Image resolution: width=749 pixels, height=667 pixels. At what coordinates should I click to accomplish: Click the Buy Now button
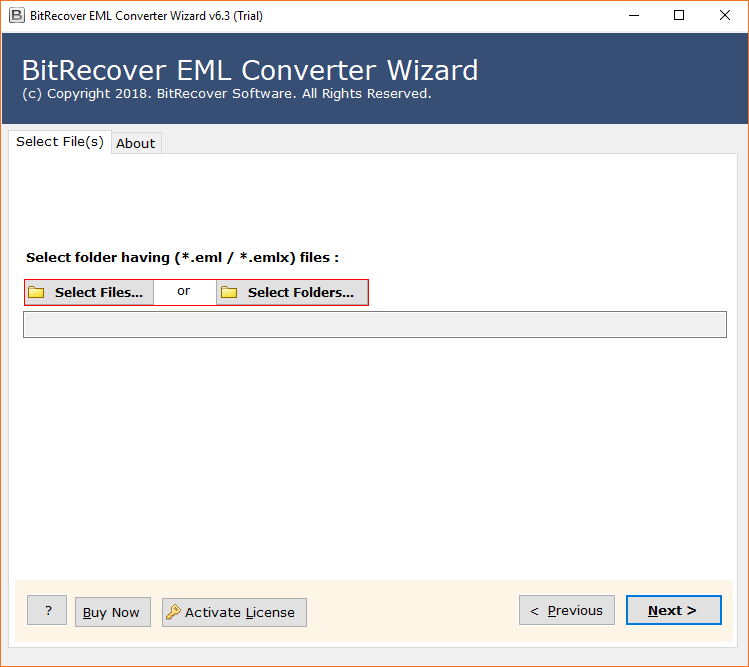click(x=113, y=612)
